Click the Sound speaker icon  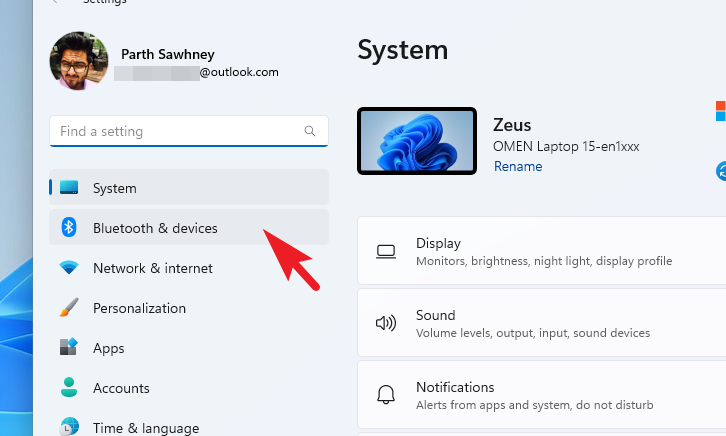[x=386, y=323]
